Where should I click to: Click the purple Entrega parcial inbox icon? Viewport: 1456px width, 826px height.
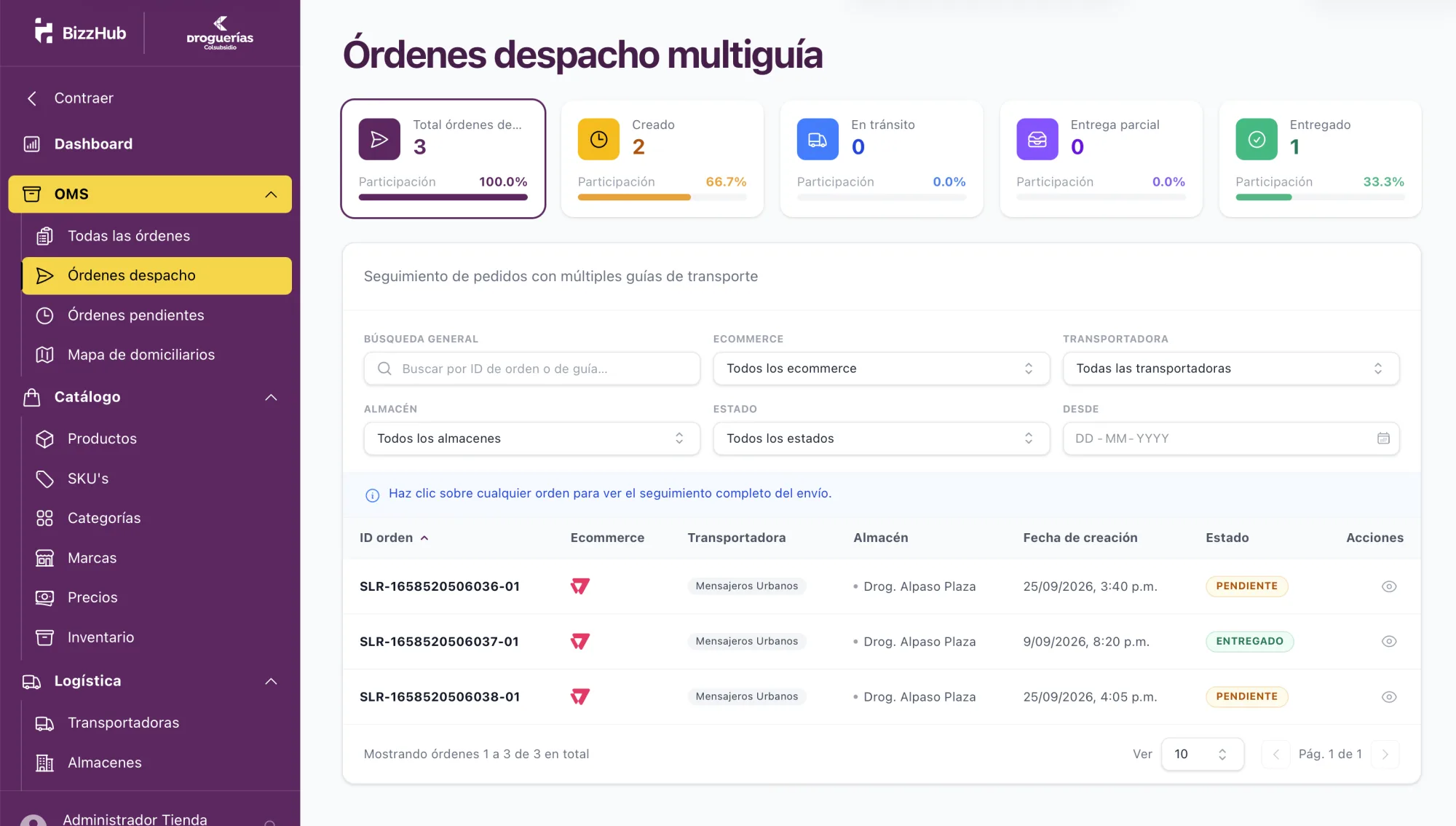1037,139
